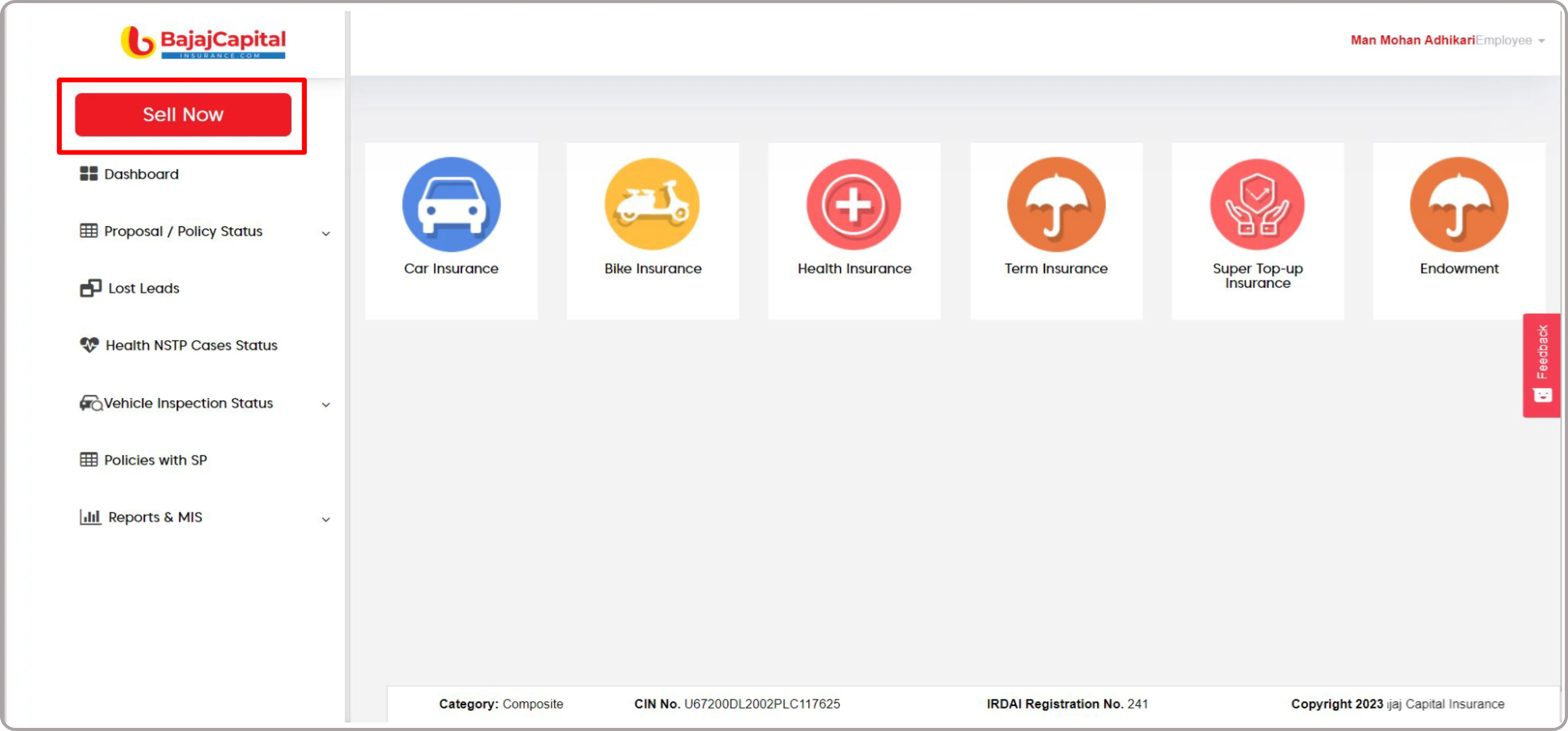Expand the Reports & MIS chevron
Image resolution: width=1568 pixels, height=731 pixels.
click(326, 520)
